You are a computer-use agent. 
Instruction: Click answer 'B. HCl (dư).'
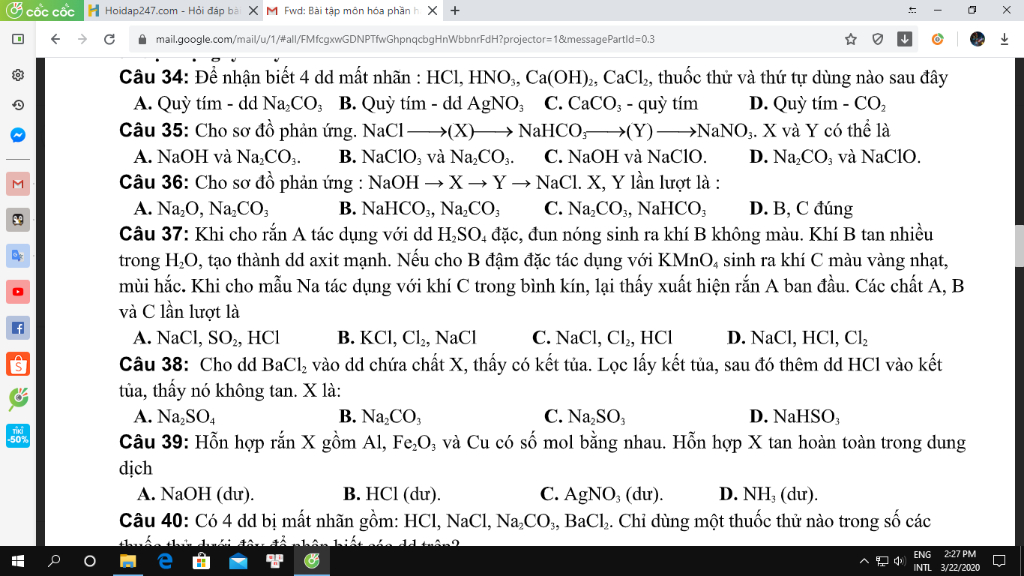(392, 494)
